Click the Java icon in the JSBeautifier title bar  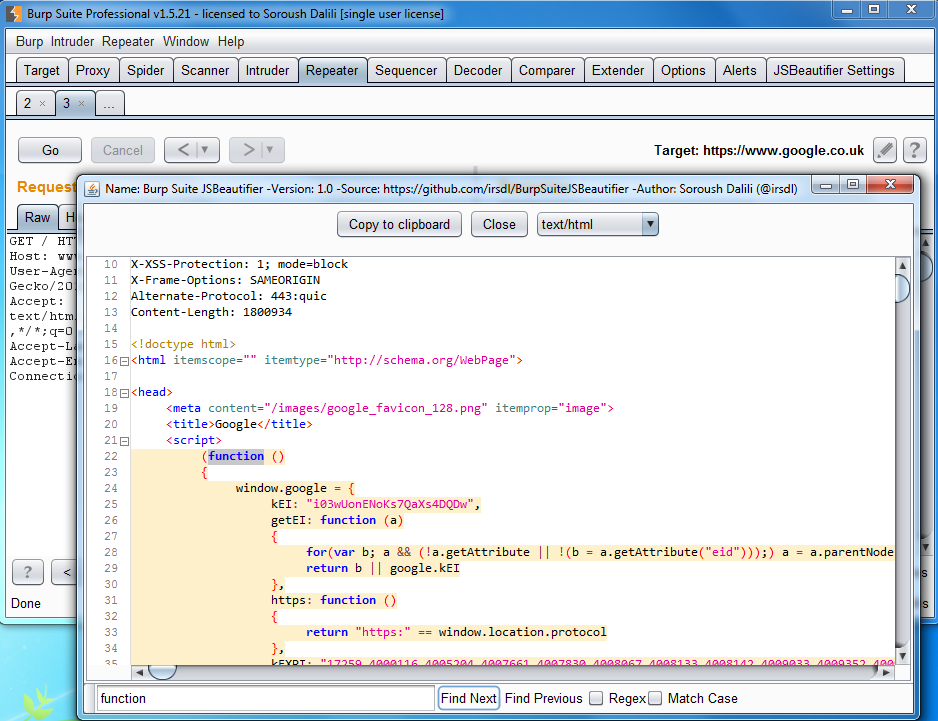pyautogui.click(x=92, y=185)
